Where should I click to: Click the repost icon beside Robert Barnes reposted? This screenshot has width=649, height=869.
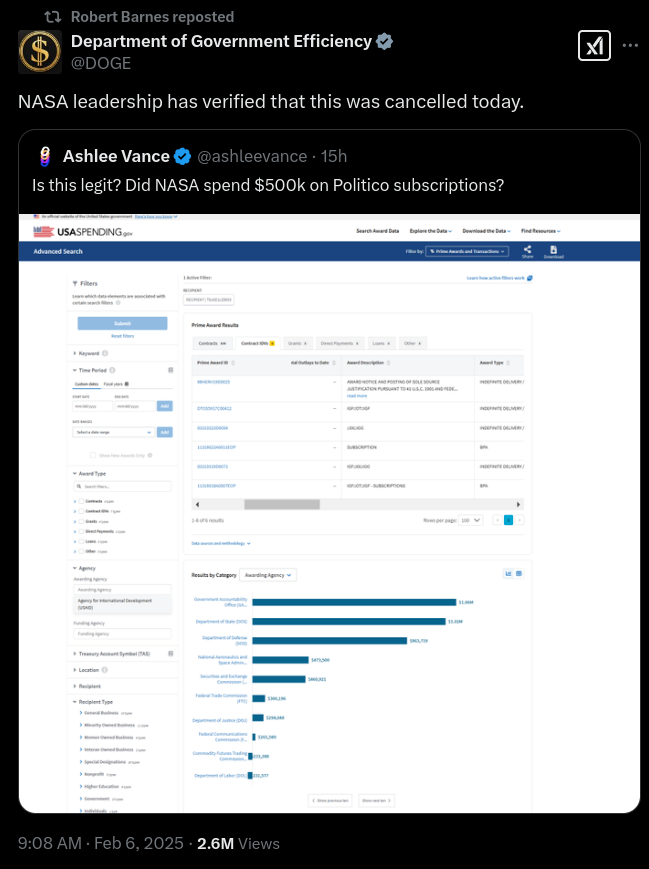pos(53,17)
